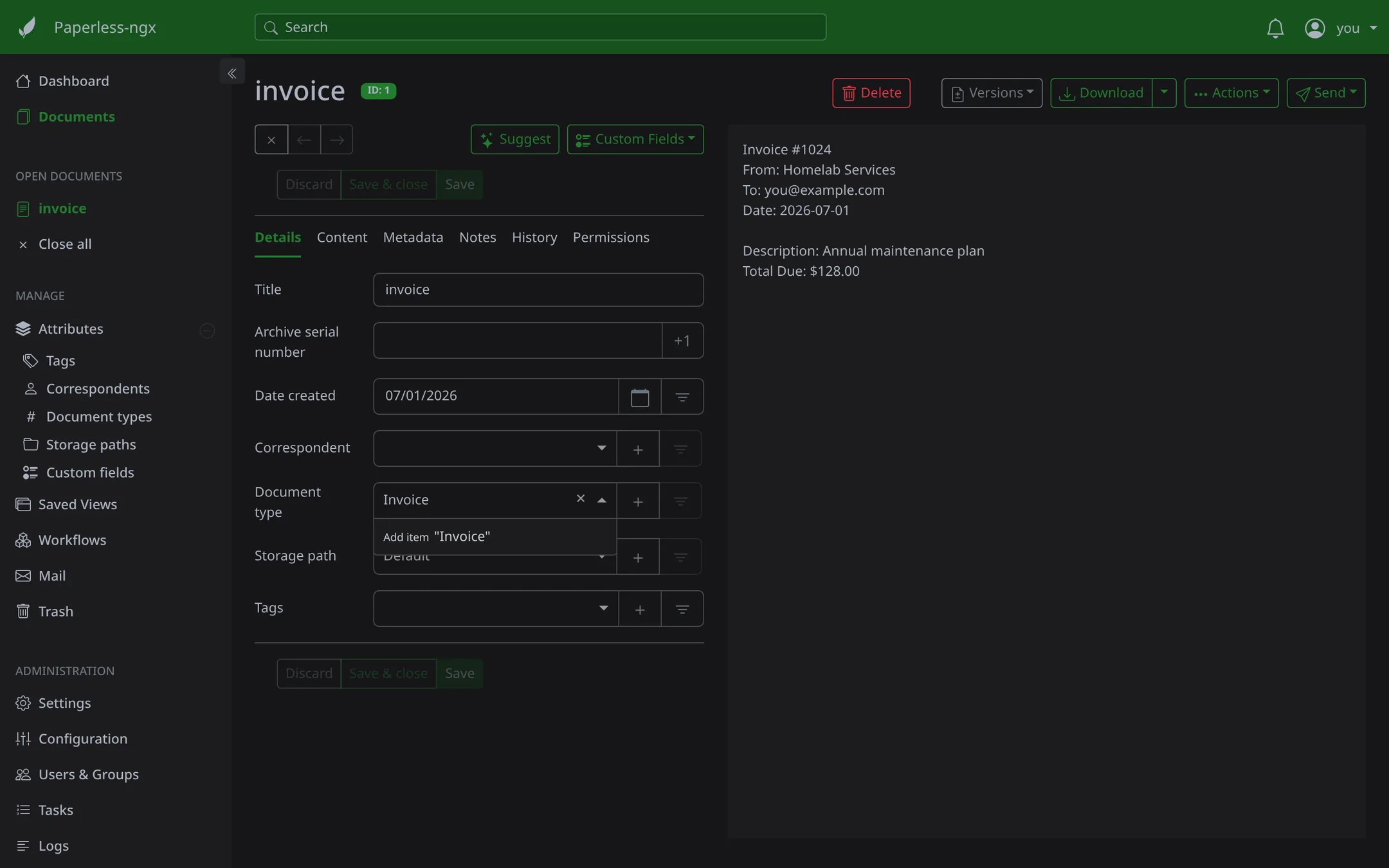Increment archive serial number with +1
Screen dimensions: 1389x868
[x=682, y=341]
